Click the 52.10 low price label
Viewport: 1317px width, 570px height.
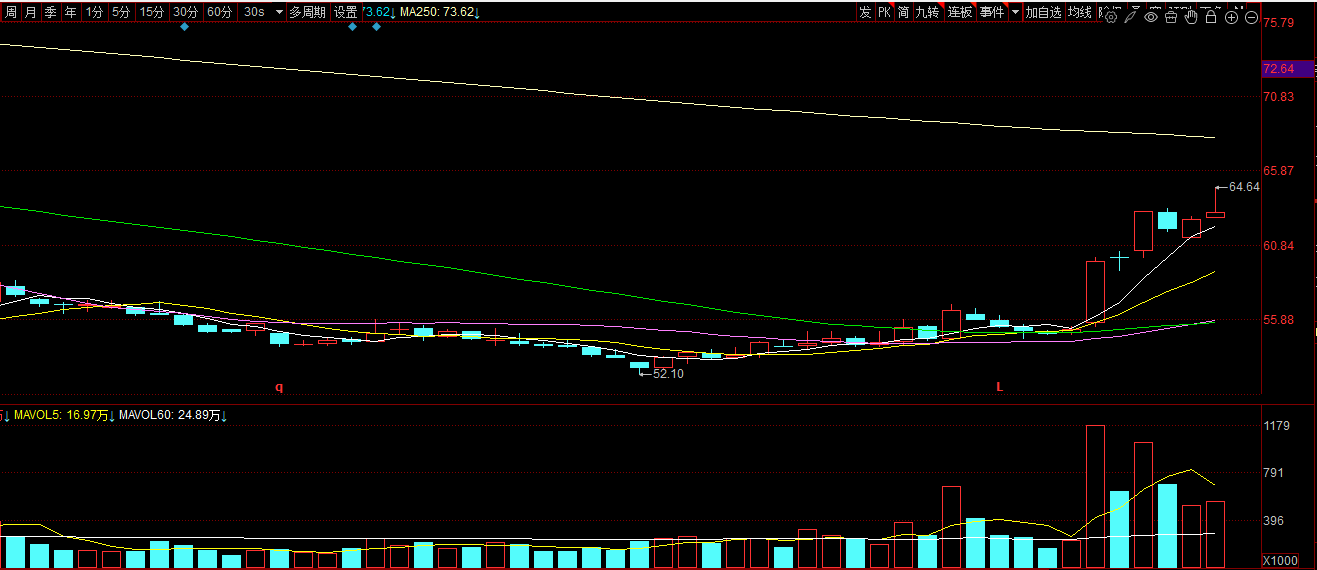tap(668, 373)
